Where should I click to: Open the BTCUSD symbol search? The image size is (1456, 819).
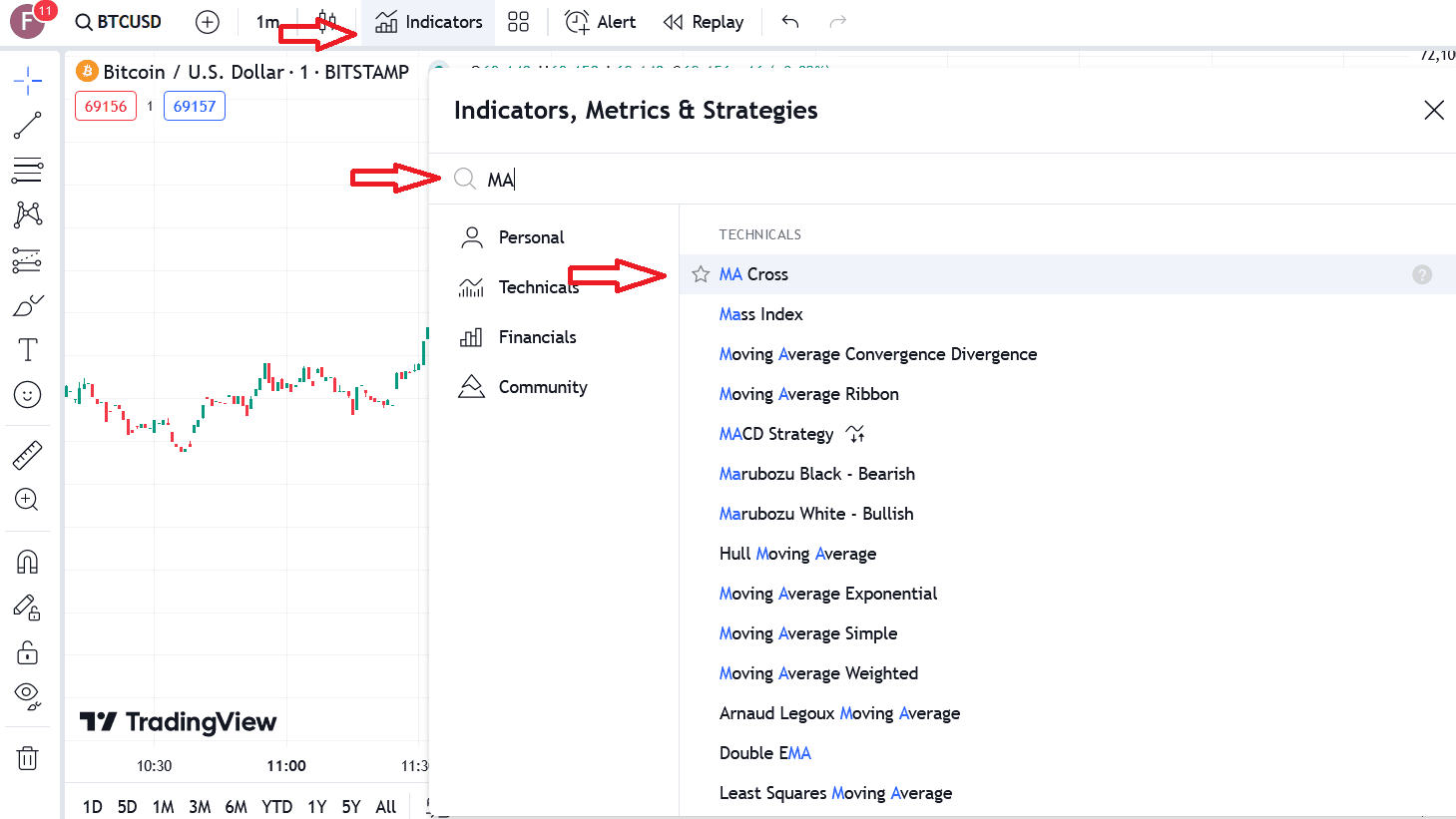click(119, 22)
